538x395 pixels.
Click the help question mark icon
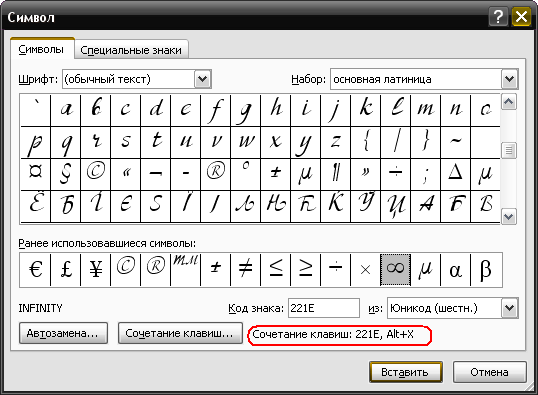(x=498, y=16)
